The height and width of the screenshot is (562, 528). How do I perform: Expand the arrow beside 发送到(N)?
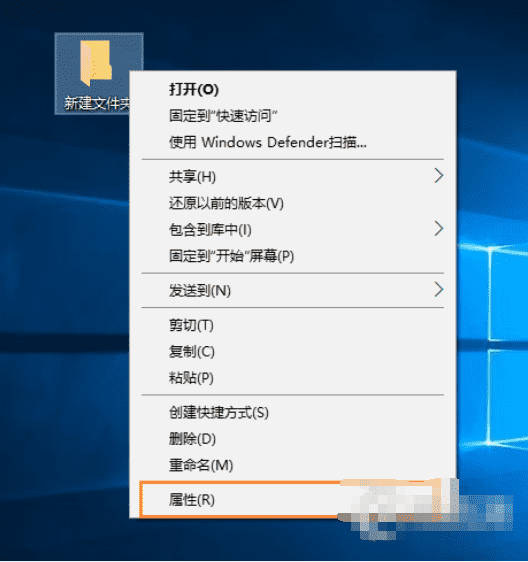439,290
